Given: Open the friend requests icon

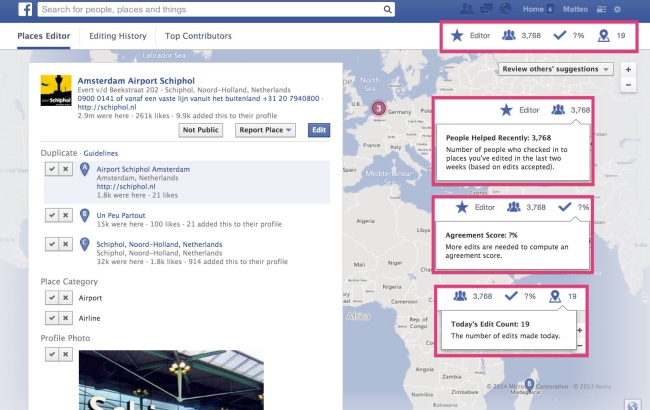Looking at the screenshot, I should pyautogui.click(x=467, y=9).
